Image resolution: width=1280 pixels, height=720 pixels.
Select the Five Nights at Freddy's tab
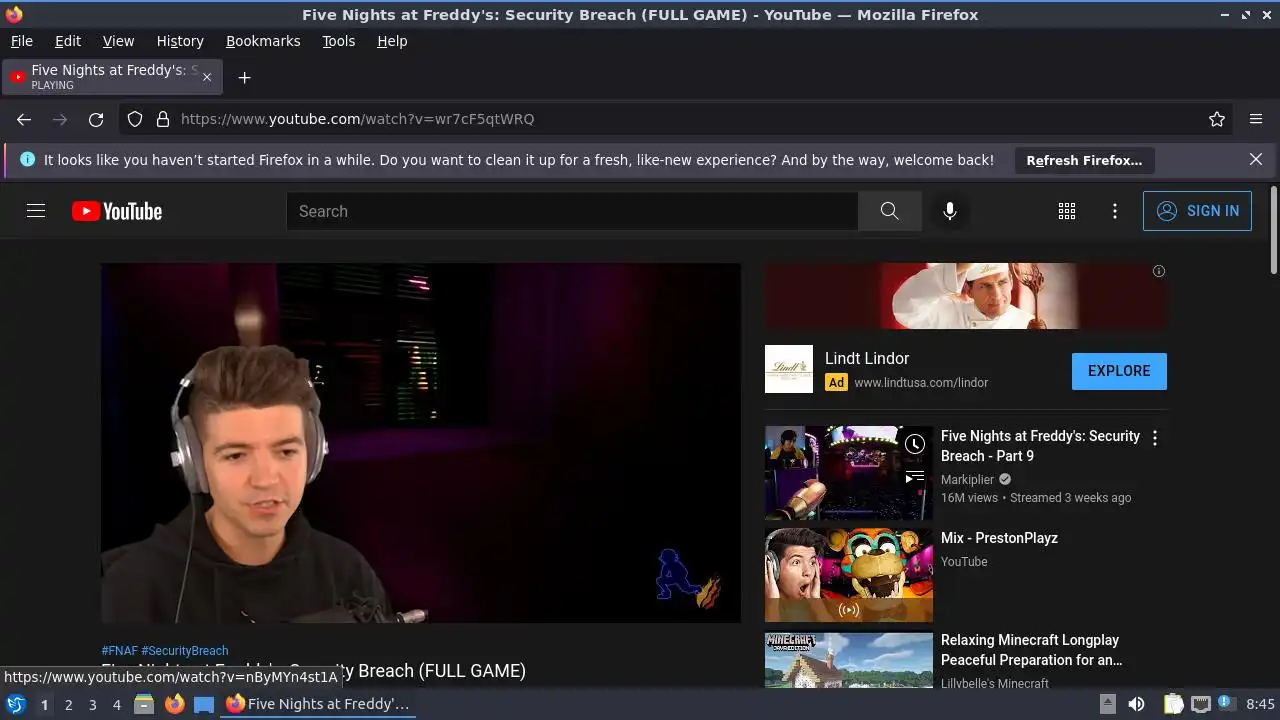coord(112,77)
